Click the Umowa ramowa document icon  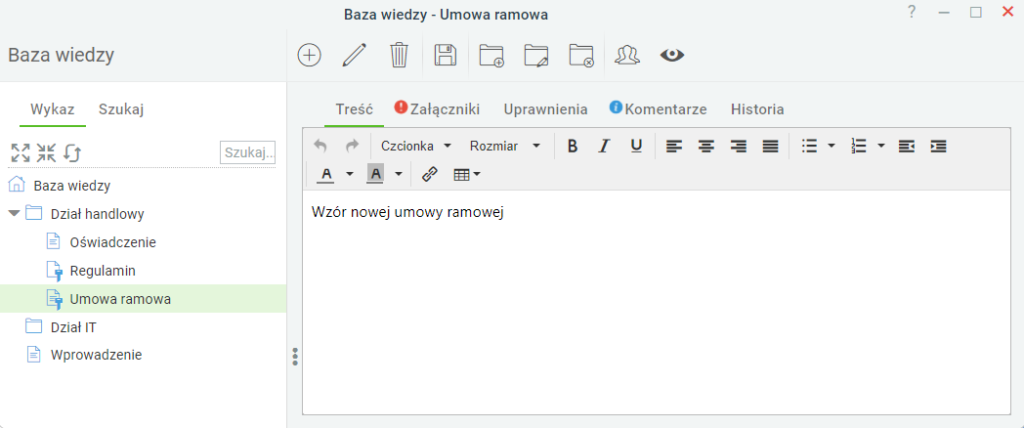coord(54,299)
